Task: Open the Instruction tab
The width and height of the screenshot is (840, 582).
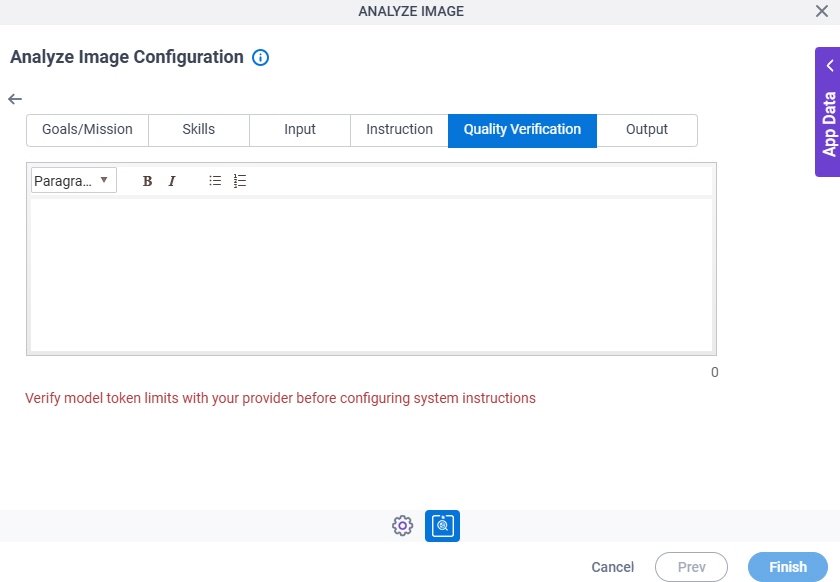Action: [399, 130]
